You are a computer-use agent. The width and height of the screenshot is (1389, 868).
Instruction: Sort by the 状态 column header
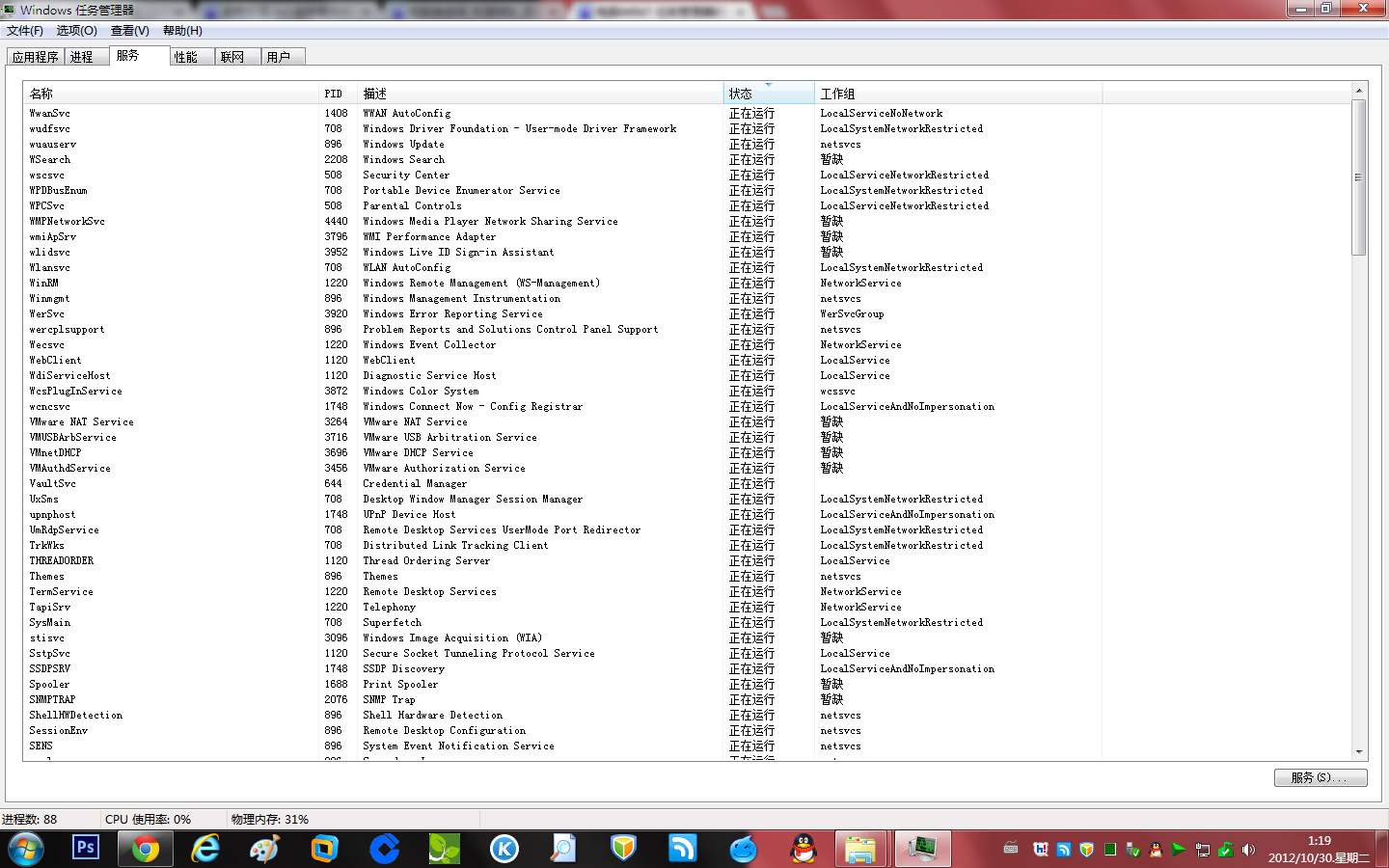769,94
